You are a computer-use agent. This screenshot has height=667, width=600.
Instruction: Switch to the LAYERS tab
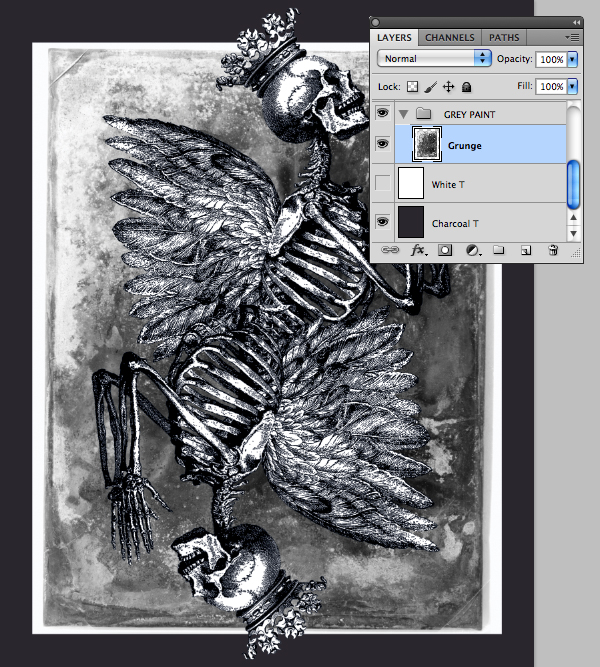[x=394, y=37]
